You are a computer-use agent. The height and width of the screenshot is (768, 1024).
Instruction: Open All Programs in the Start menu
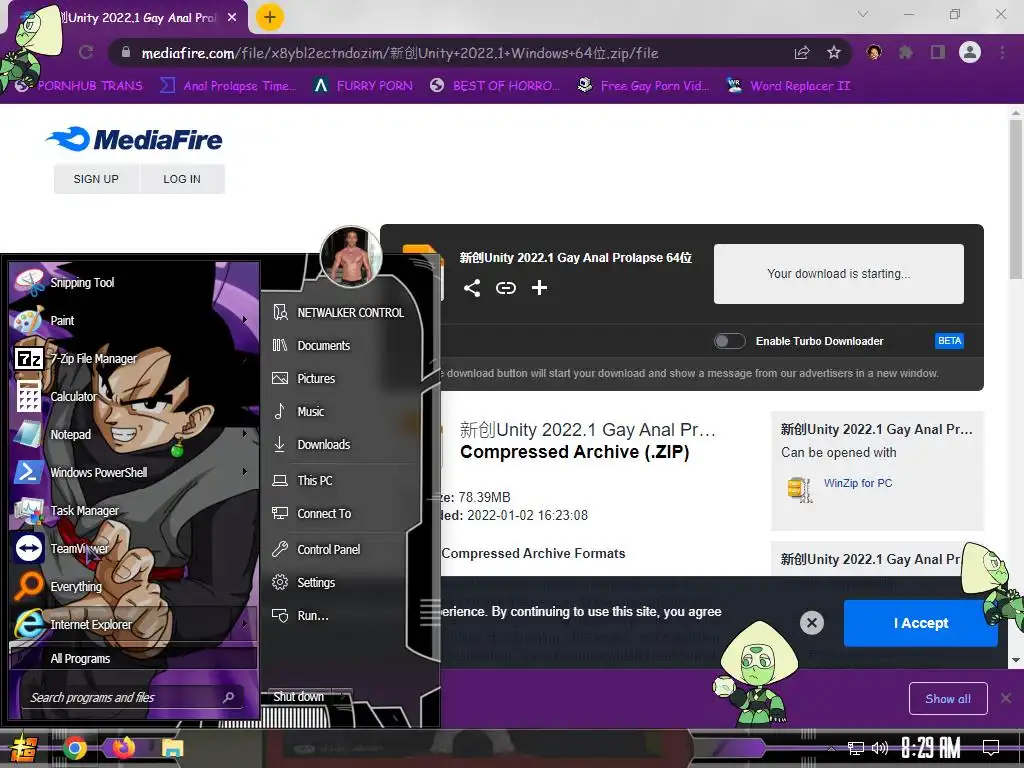(x=133, y=658)
